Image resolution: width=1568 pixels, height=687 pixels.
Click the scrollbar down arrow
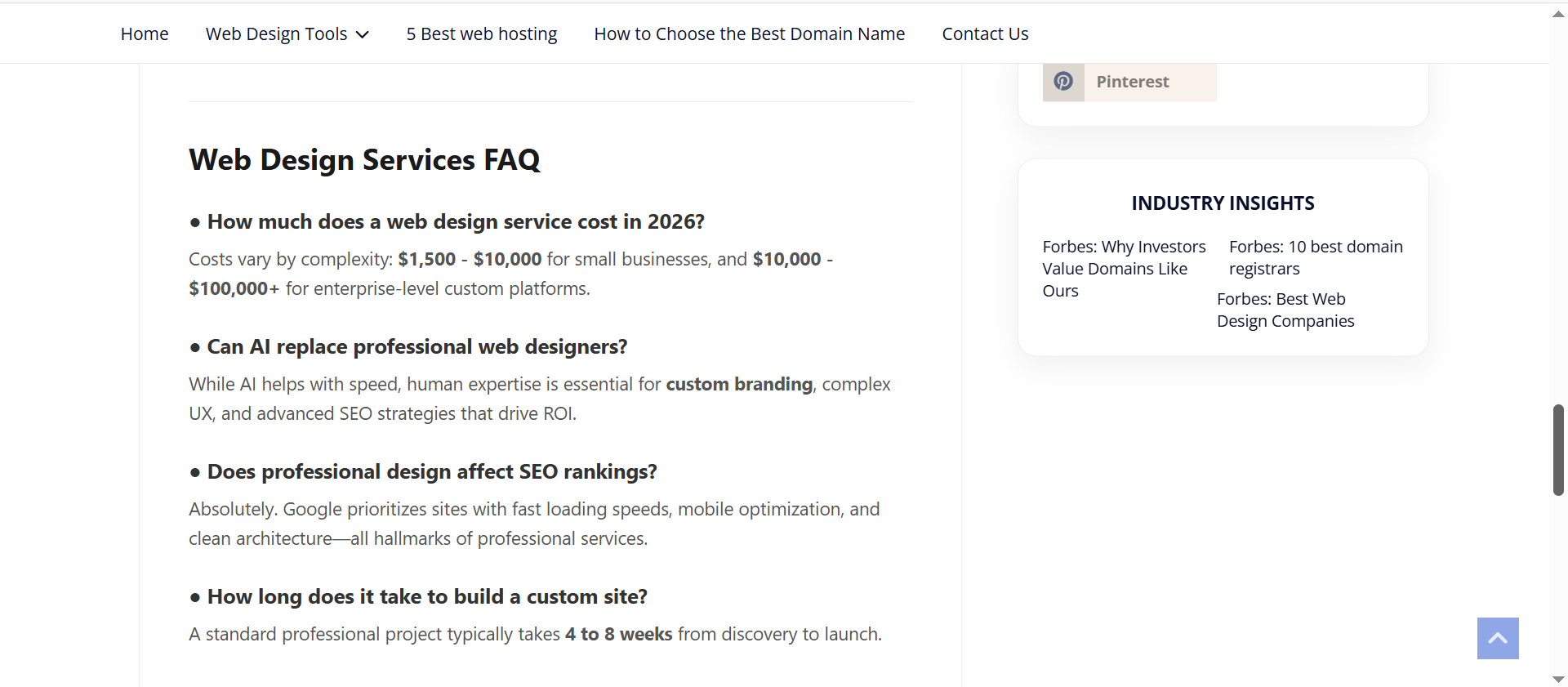click(x=1558, y=678)
